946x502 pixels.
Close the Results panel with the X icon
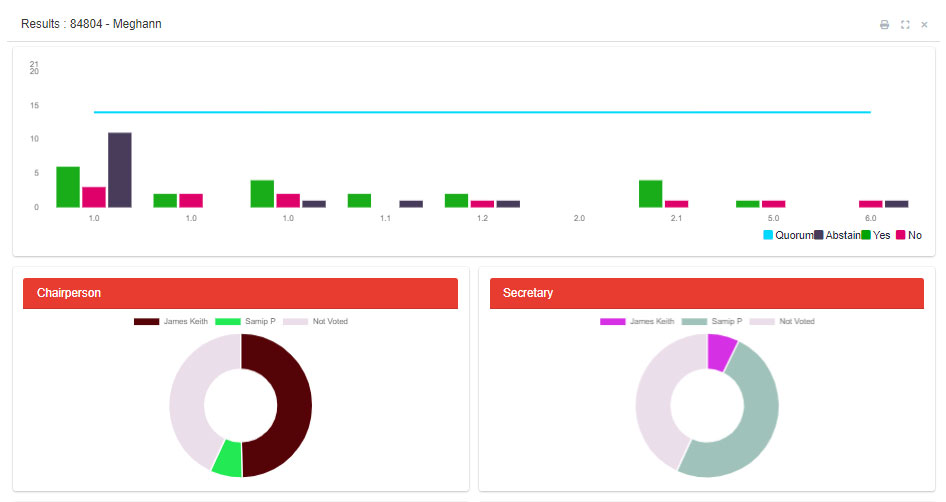coord(924,25)
